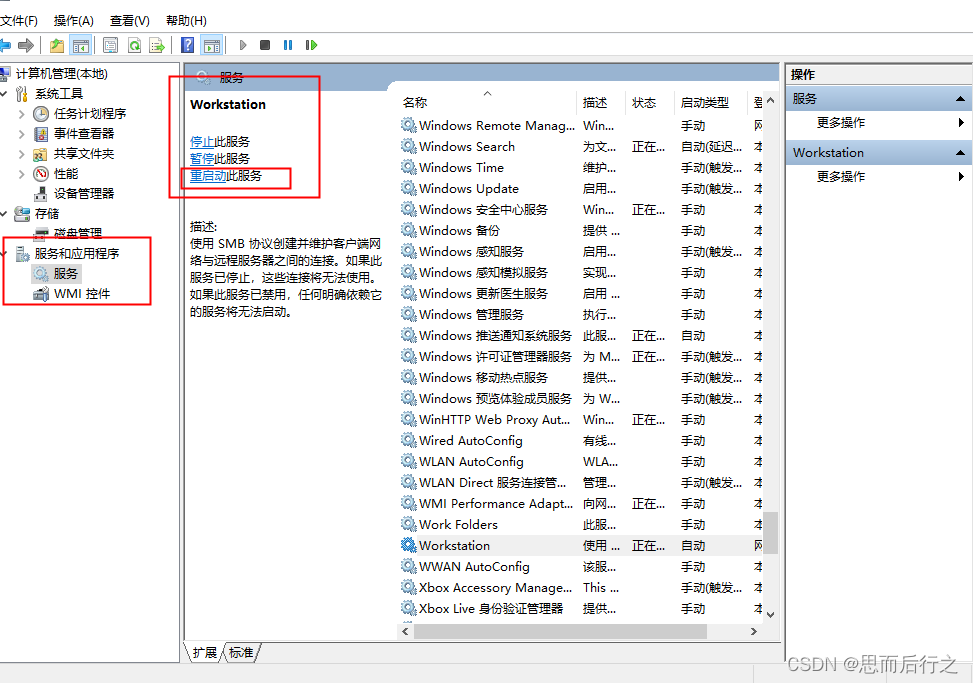Open the 文件(F) menu
This screenshot has width=973, height=683.
click(x=19, y=20)
